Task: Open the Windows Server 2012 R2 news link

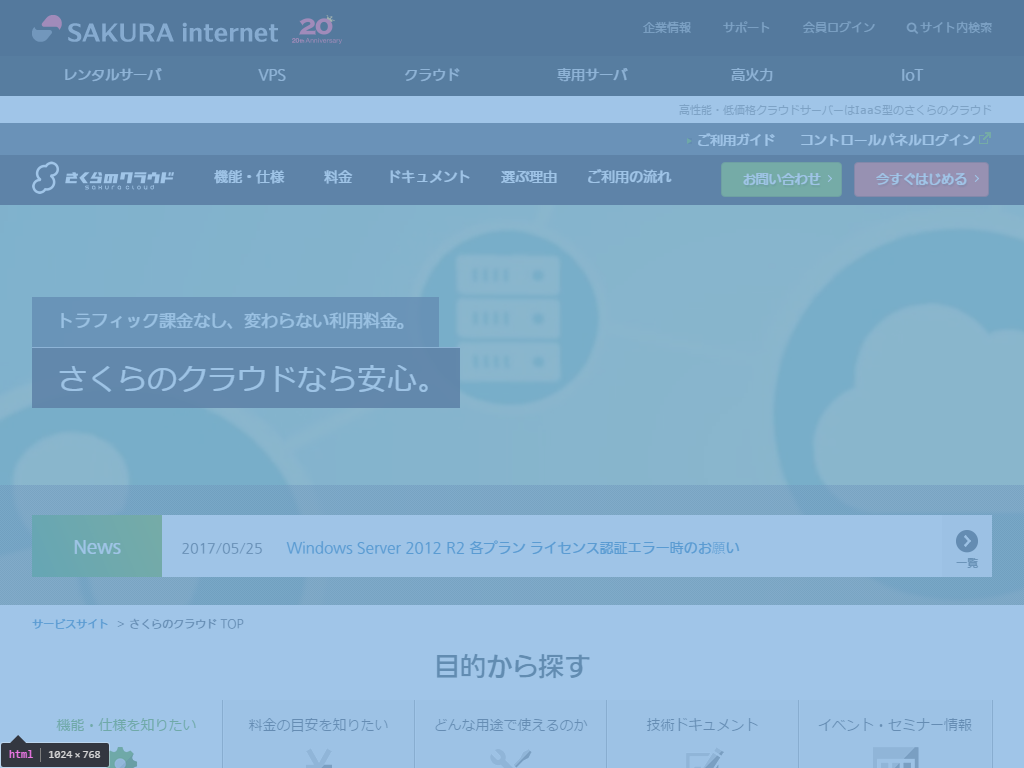Action: point(513,548)
